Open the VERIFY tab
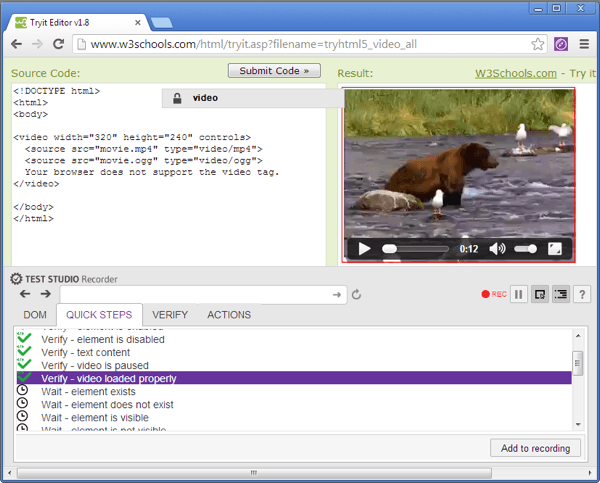The height and width of the screenshot is (483, 600). [170, 315]
